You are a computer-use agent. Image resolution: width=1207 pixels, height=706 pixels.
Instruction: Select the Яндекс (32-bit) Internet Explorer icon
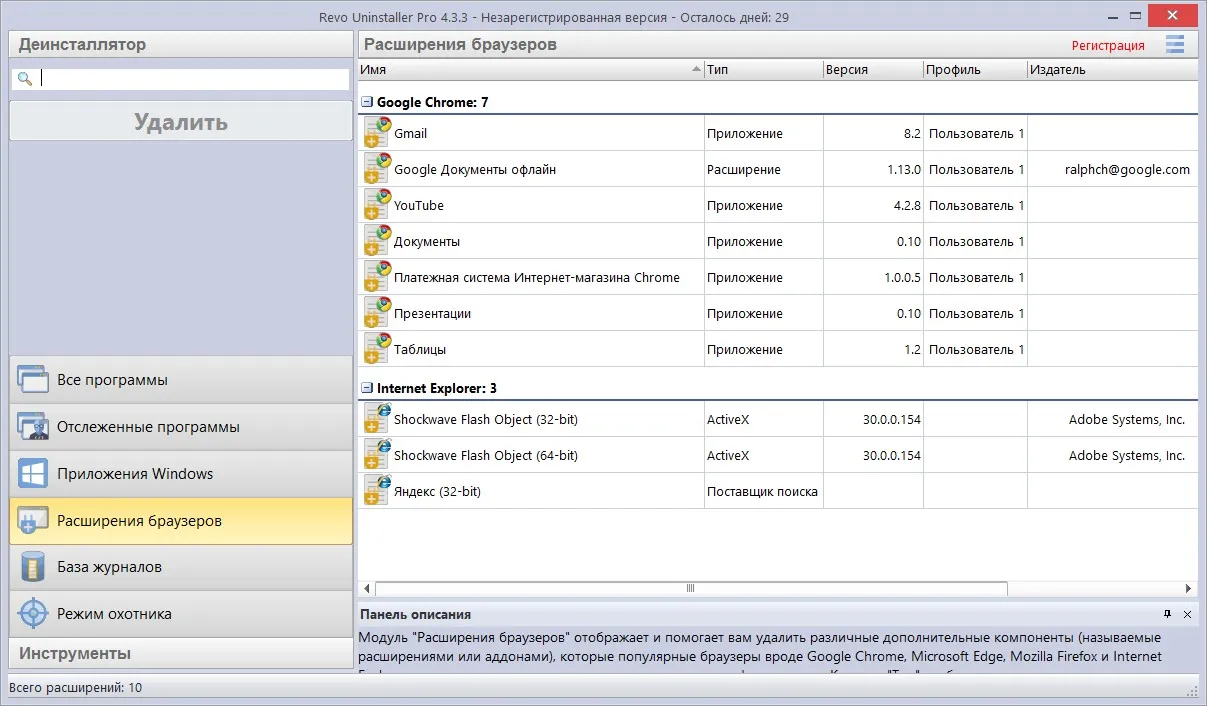377,491
